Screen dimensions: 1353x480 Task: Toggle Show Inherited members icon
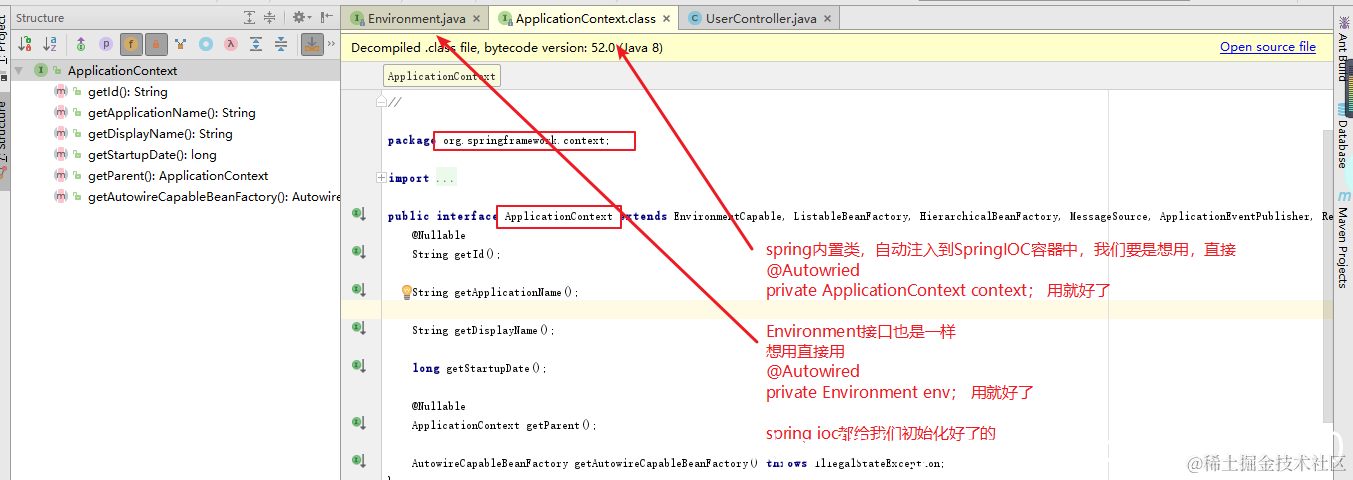pos(81,44)
